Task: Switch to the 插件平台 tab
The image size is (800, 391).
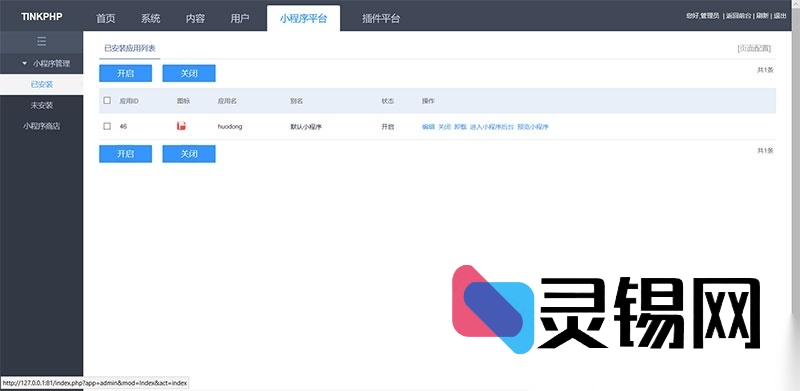Action: point(381,19)
